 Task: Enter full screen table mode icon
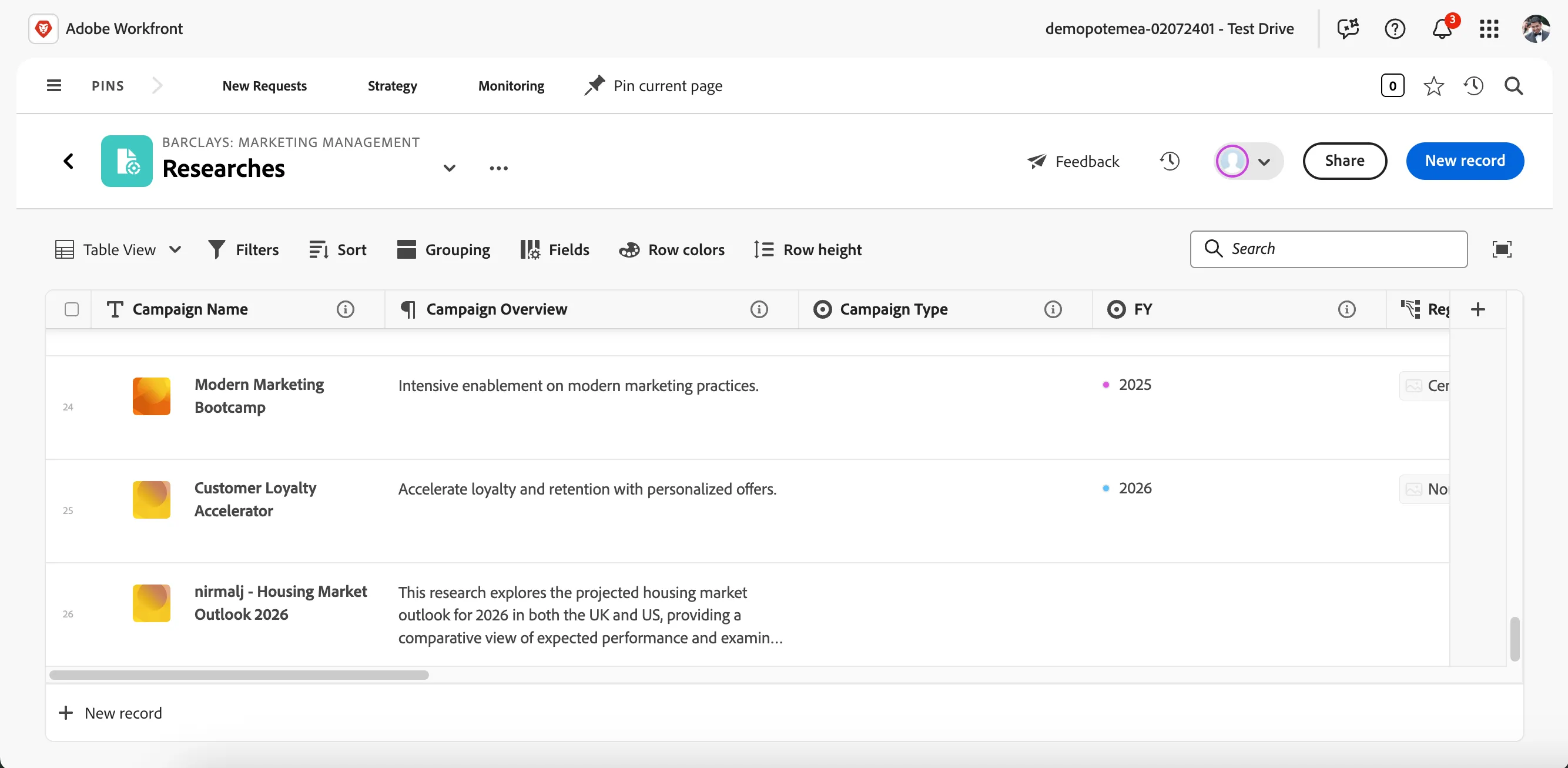[x=1502, y=249]
